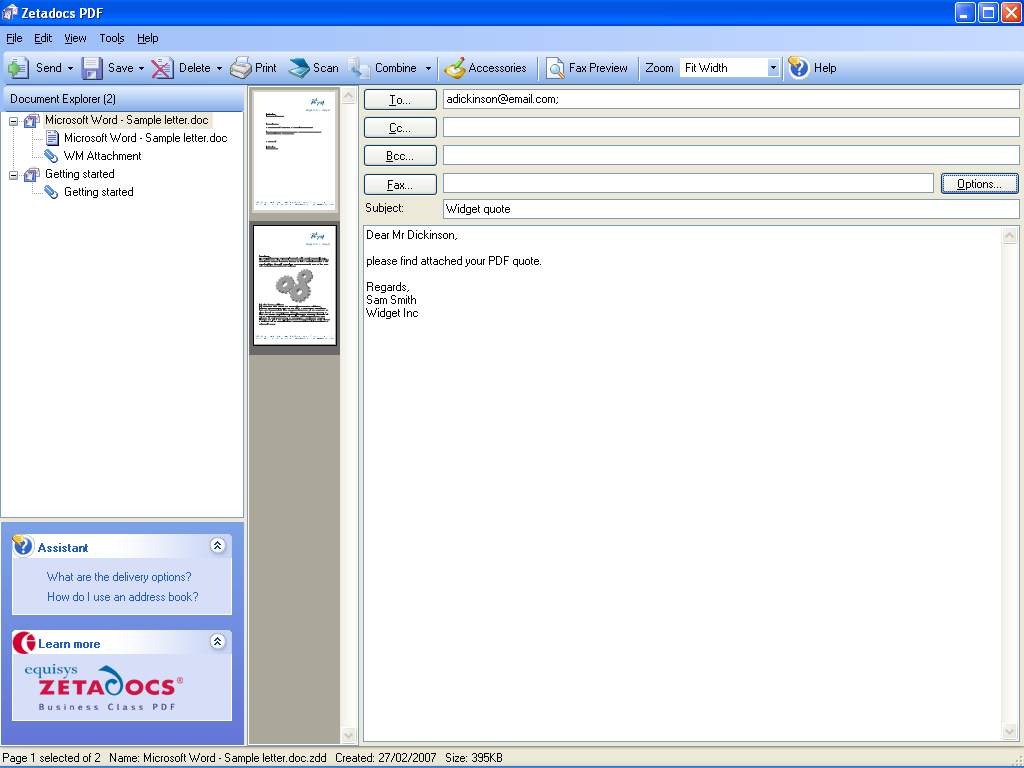Collapse the Microsoft Word - Sample letter.doc tree node

[x=13, y=121]
